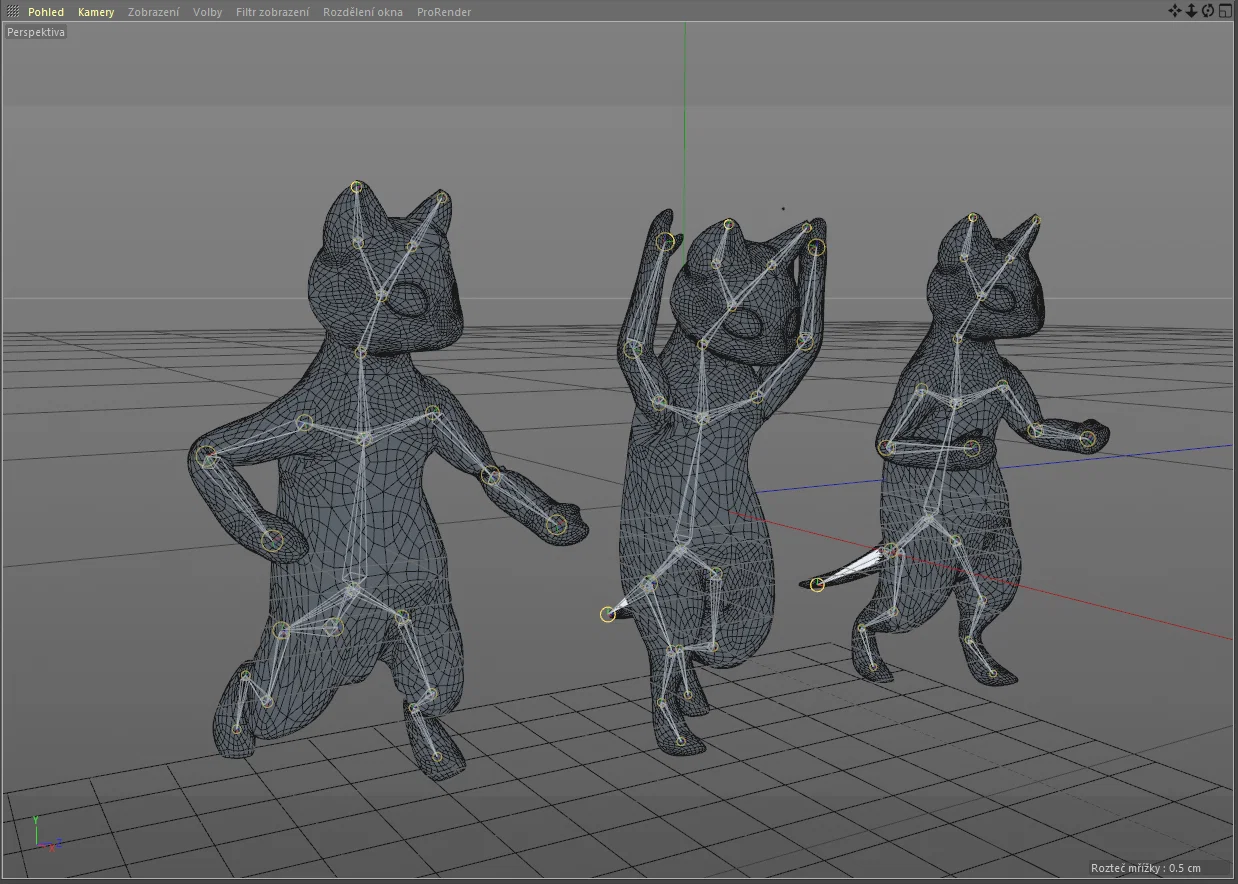Open the Rozdělení okna menu

pos(362,12)
